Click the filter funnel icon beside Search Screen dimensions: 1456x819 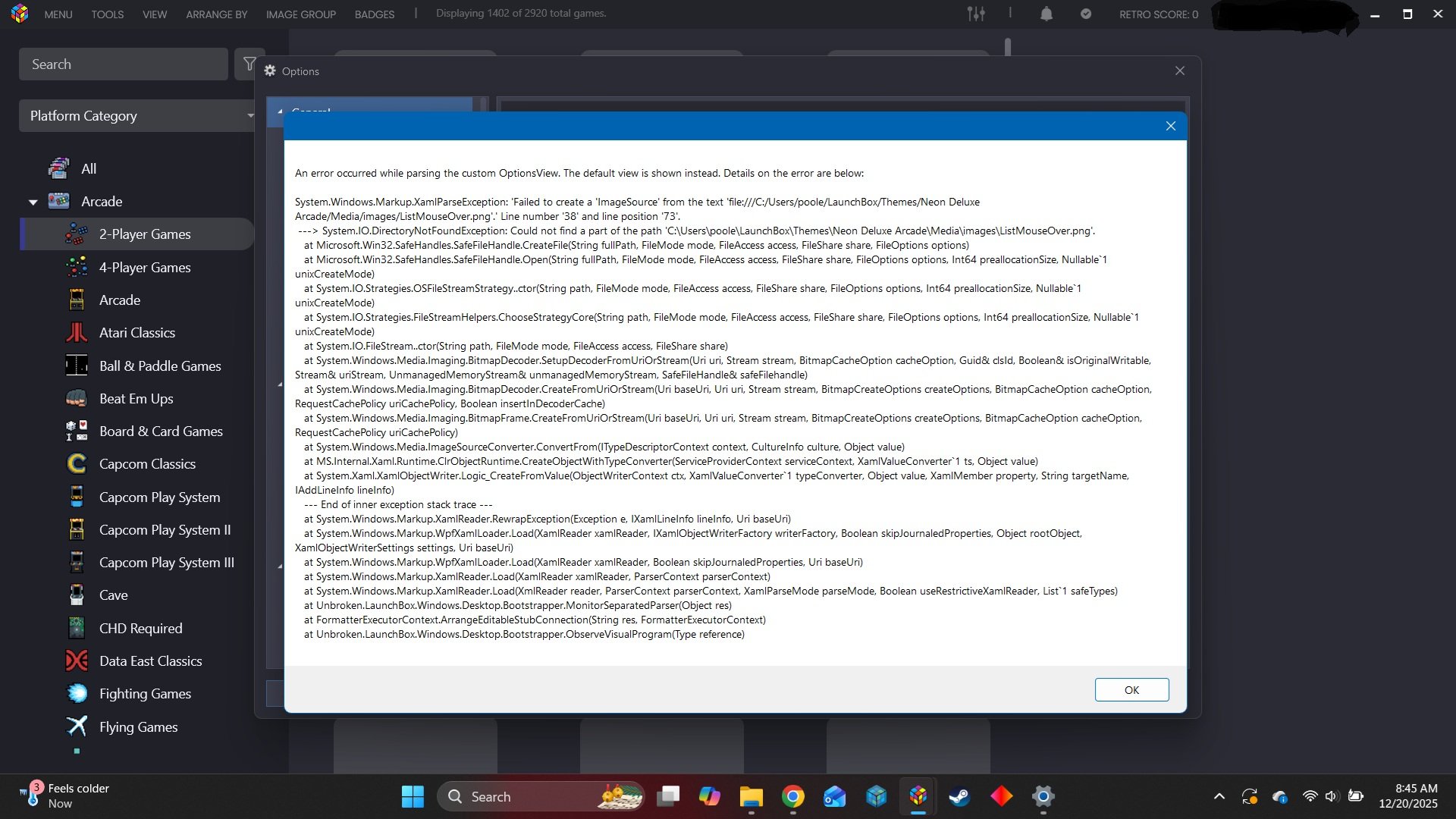coord(249,64)
